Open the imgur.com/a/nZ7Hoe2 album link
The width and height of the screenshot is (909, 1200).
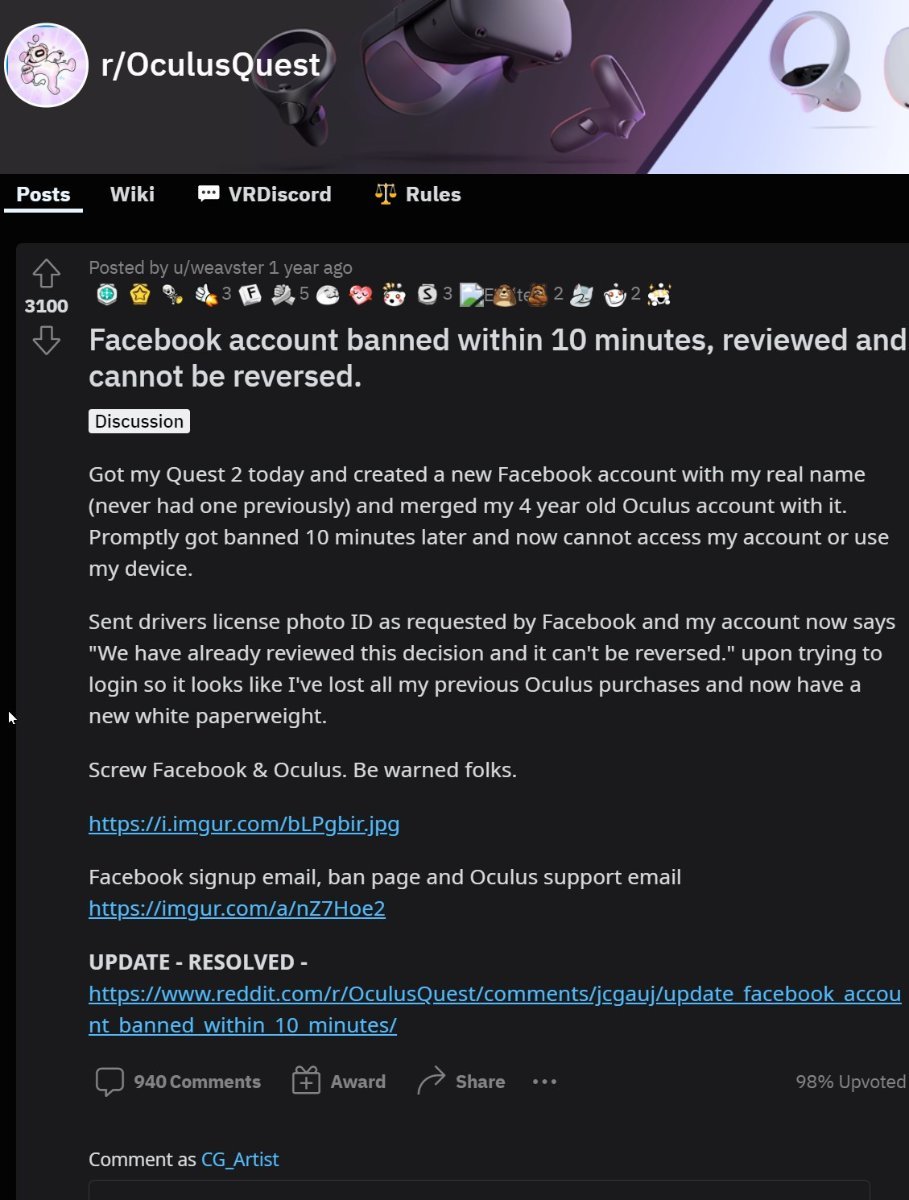(x=237, y=908)
